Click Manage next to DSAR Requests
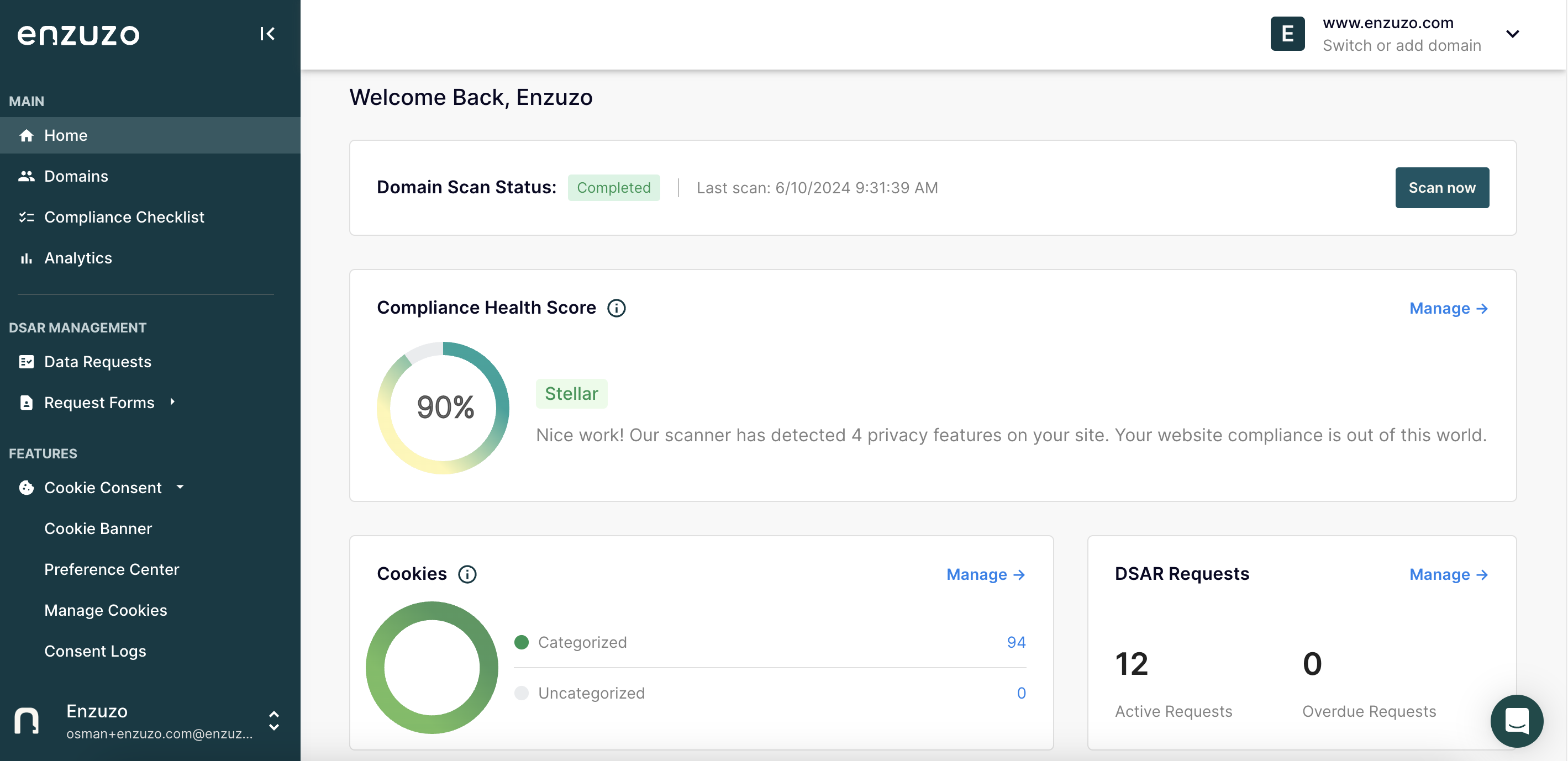 1449,574
